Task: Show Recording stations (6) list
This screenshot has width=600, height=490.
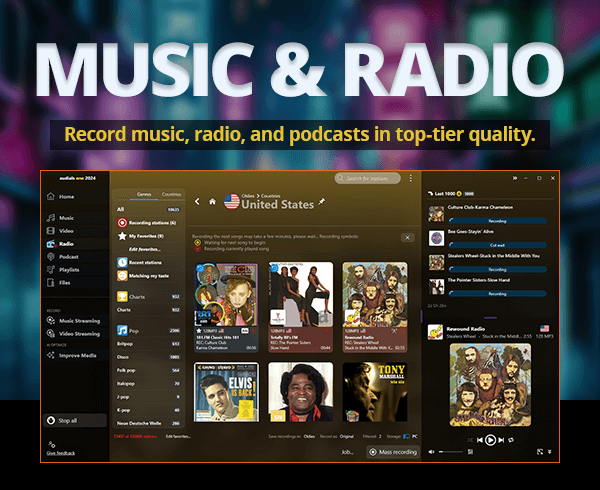Action: [148, 223]
